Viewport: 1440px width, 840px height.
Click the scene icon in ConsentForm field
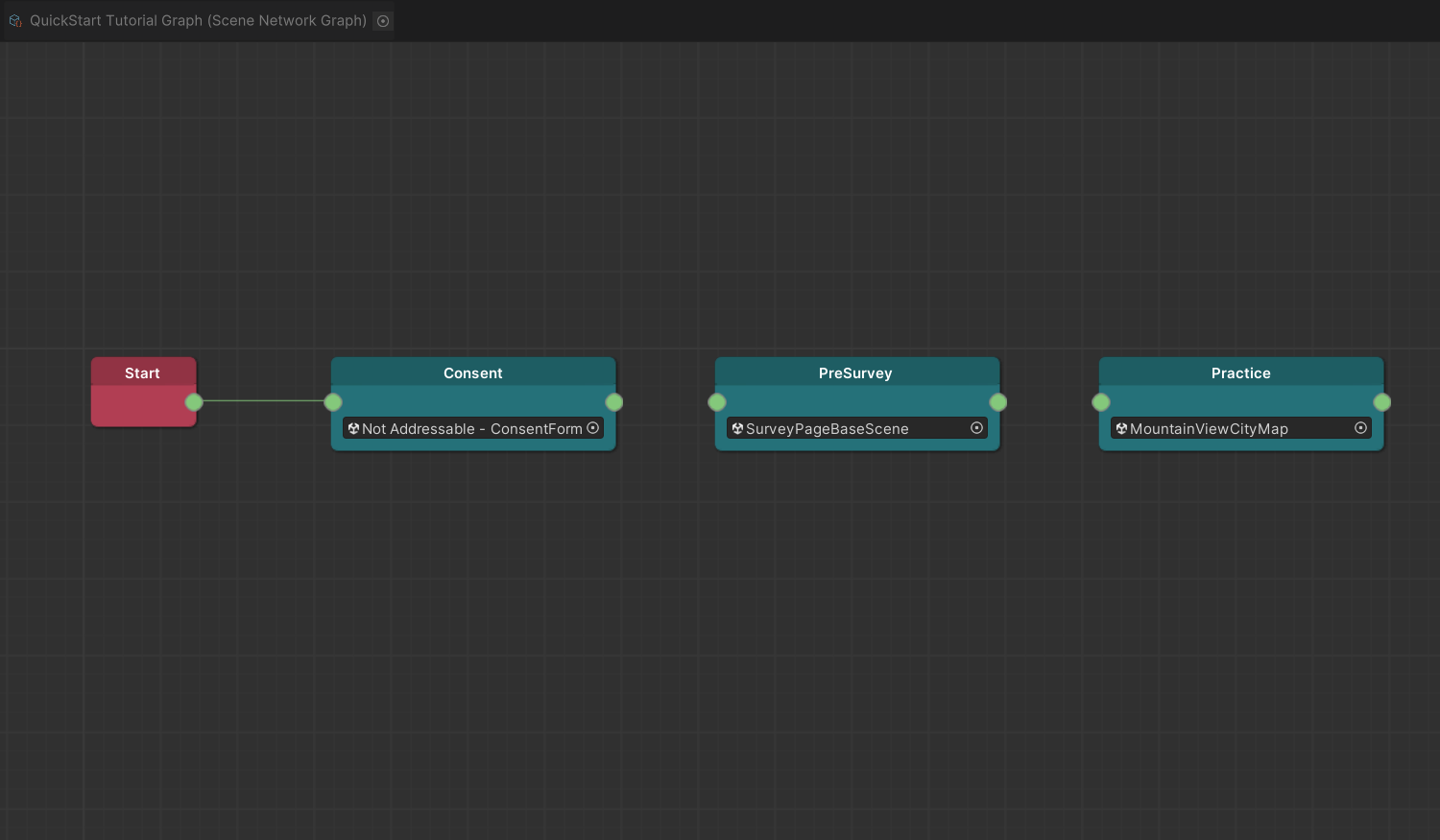pos(353,428)
